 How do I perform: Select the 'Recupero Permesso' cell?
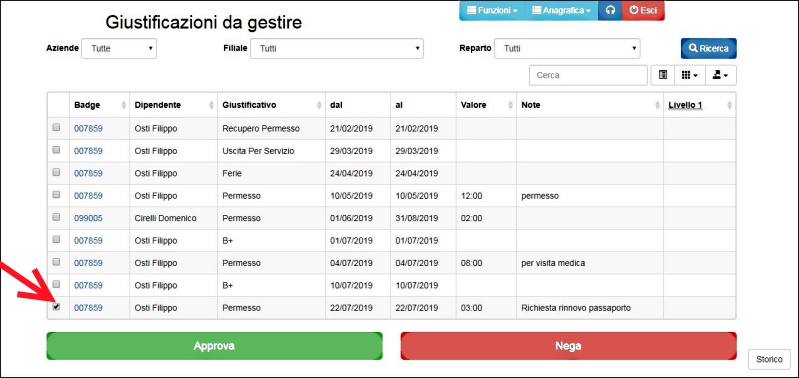[271, 128]
